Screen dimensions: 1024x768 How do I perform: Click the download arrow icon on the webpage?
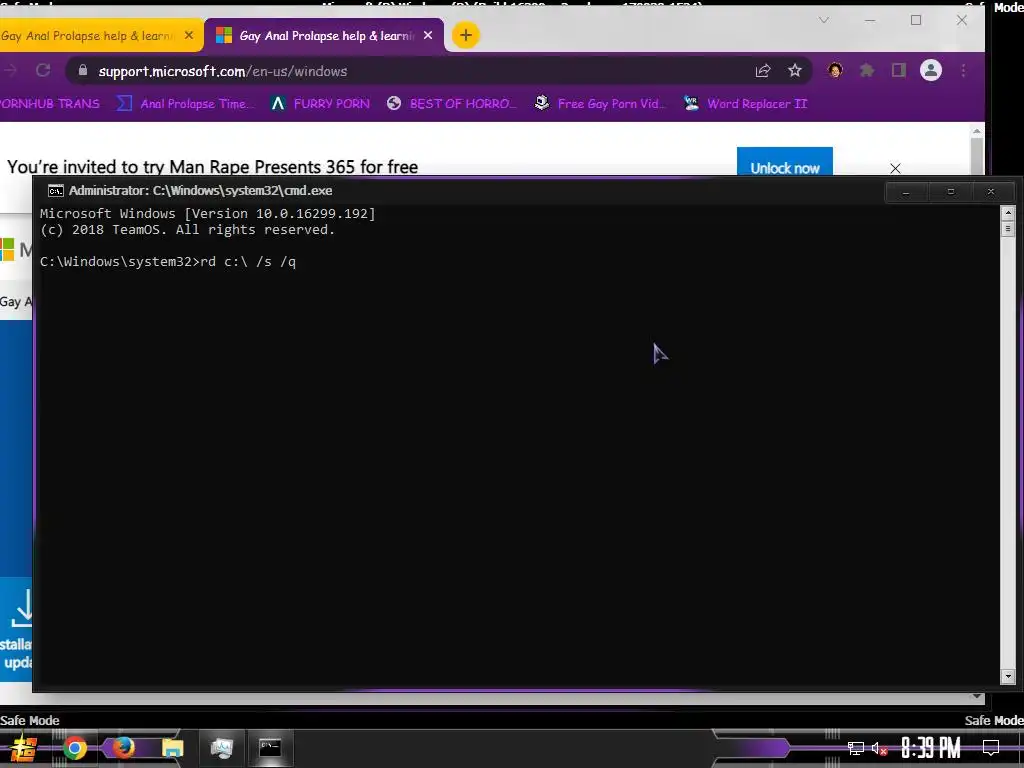tap(22, 607)
